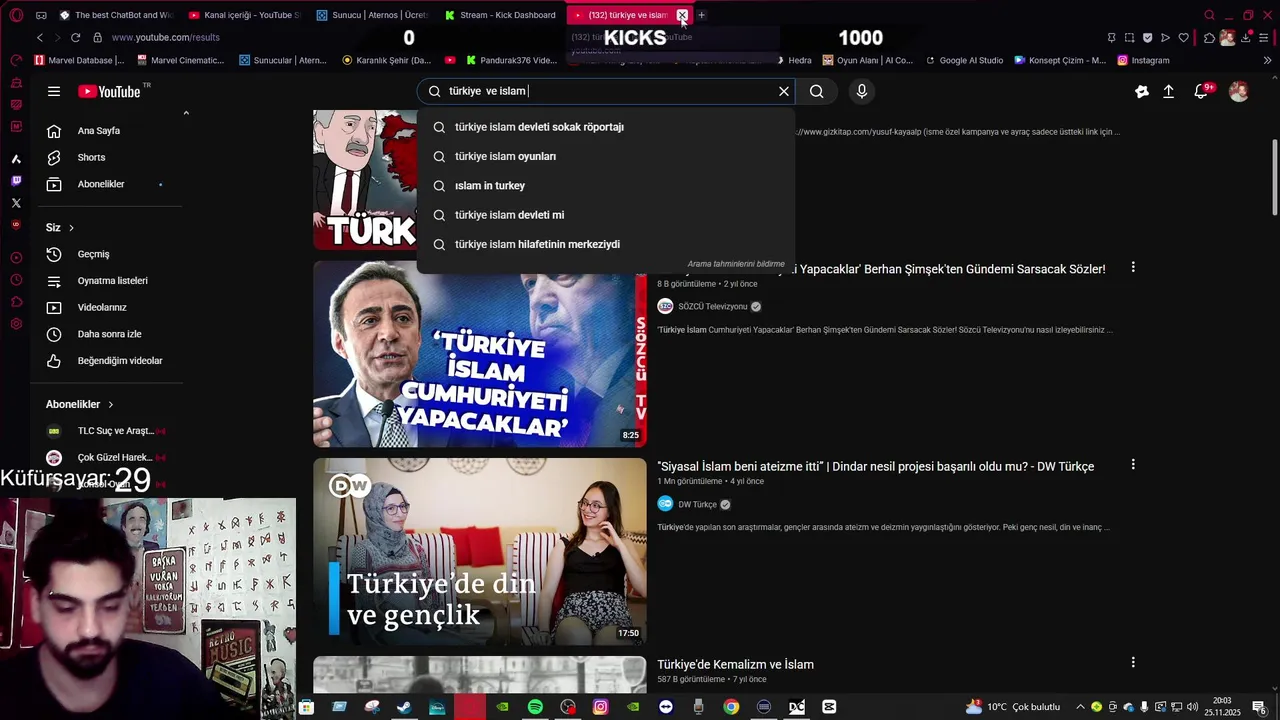The width and height of the screenshot is (1280, 720).
Task: Expand the Abonelikler section header
Action: tap(80, 404)
